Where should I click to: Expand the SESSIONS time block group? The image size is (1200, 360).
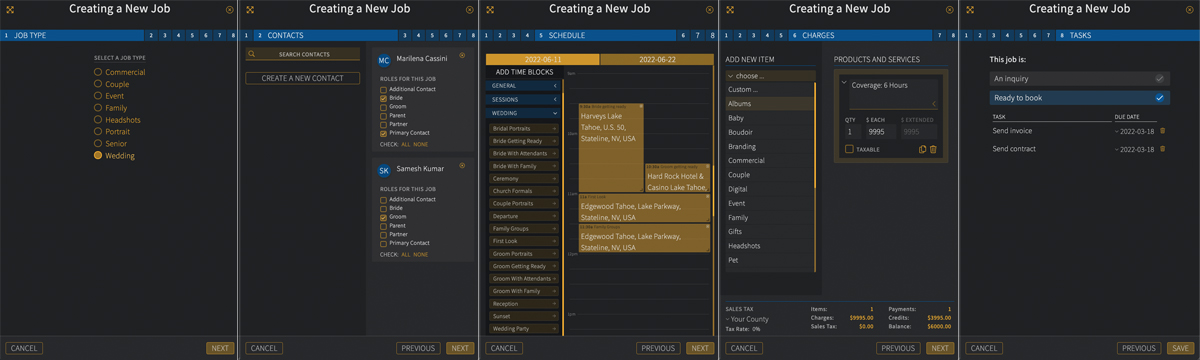click(x=524, y=100)
